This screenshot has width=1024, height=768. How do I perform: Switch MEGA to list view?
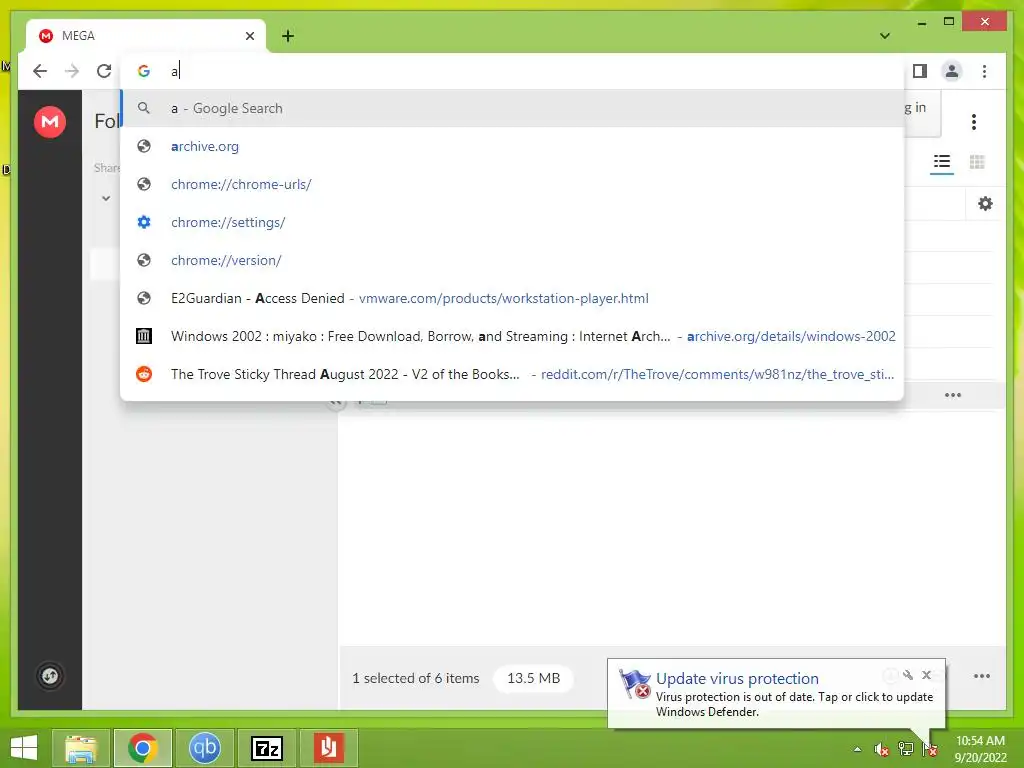click(942, 162)
